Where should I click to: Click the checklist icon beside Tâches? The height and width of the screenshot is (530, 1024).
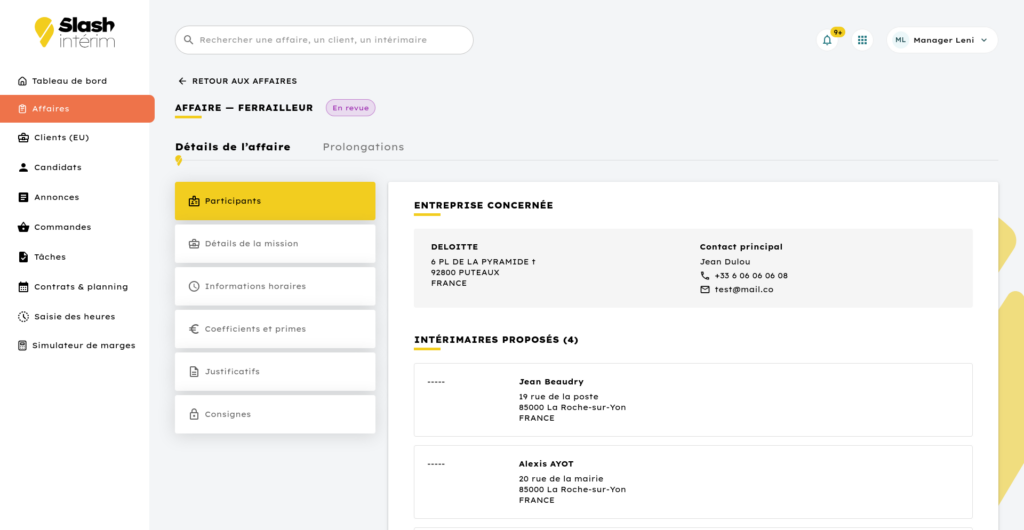[x=24, y=257]
